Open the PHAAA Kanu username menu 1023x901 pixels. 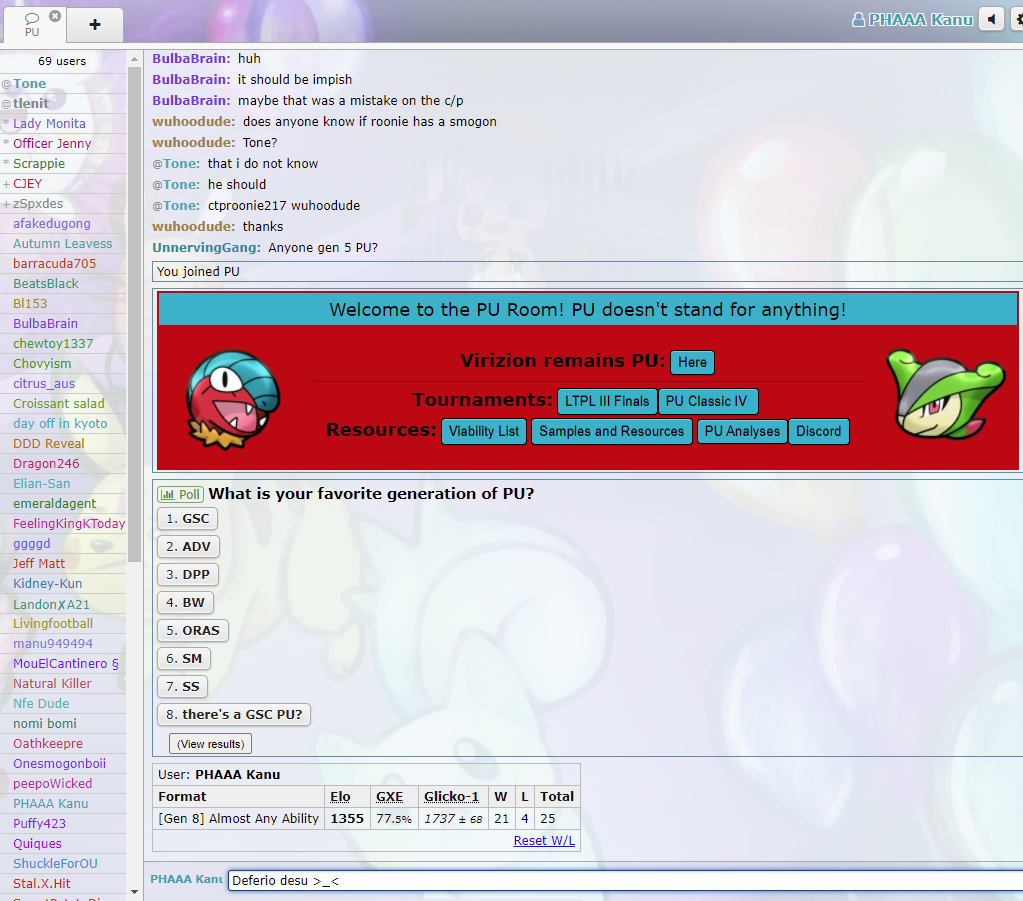tap(912, 19)
